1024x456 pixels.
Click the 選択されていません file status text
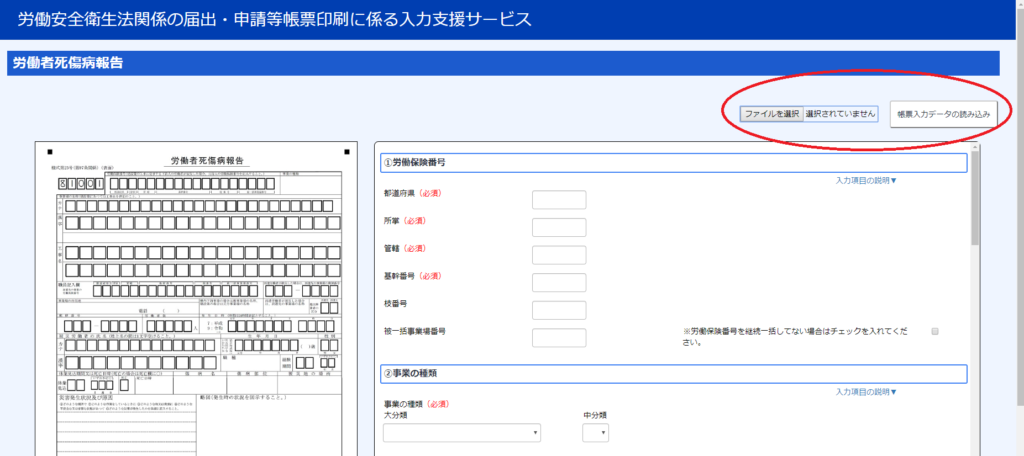pyautogui.click(x=841, y=114)
